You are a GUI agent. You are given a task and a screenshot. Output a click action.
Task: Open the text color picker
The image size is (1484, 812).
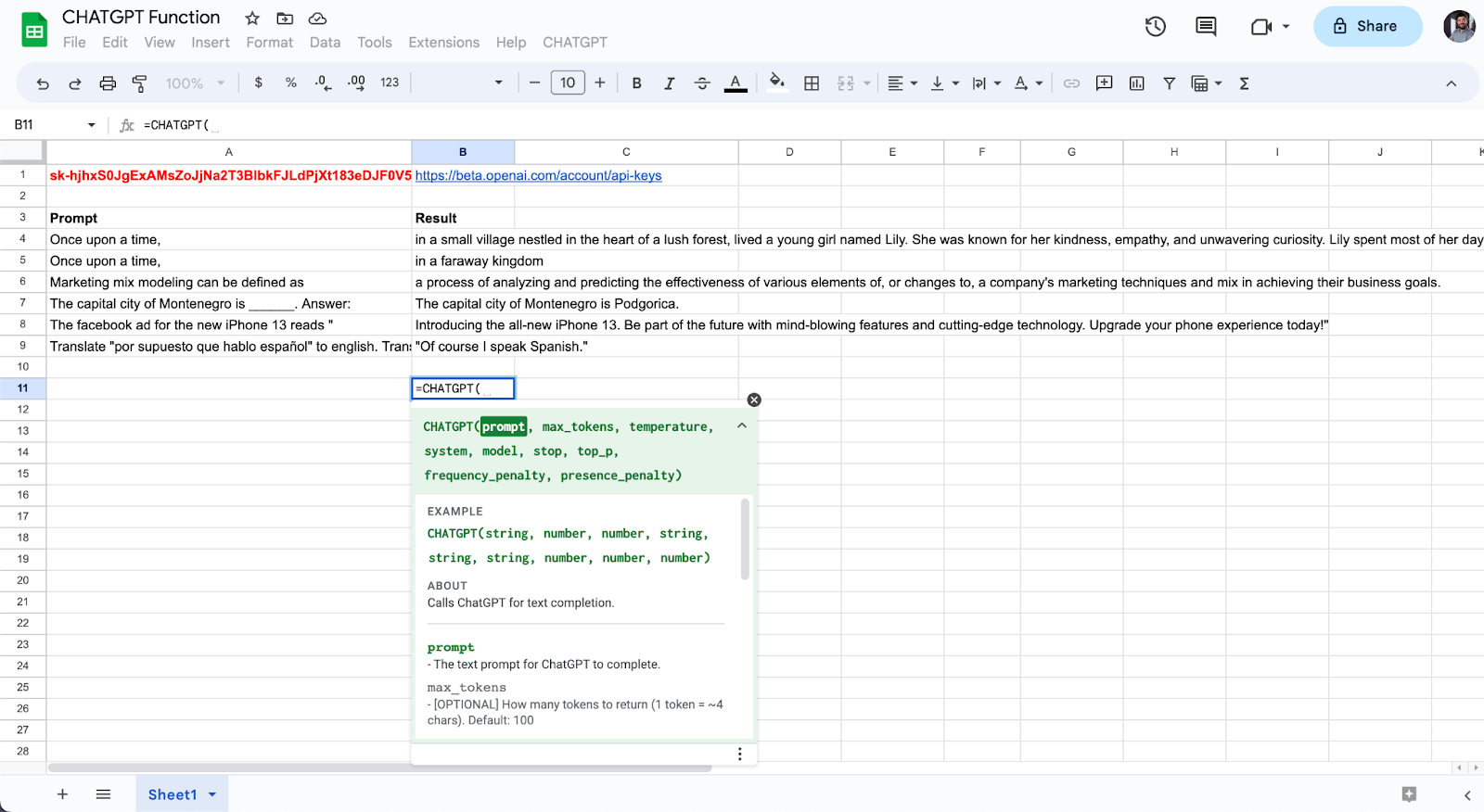736,83
